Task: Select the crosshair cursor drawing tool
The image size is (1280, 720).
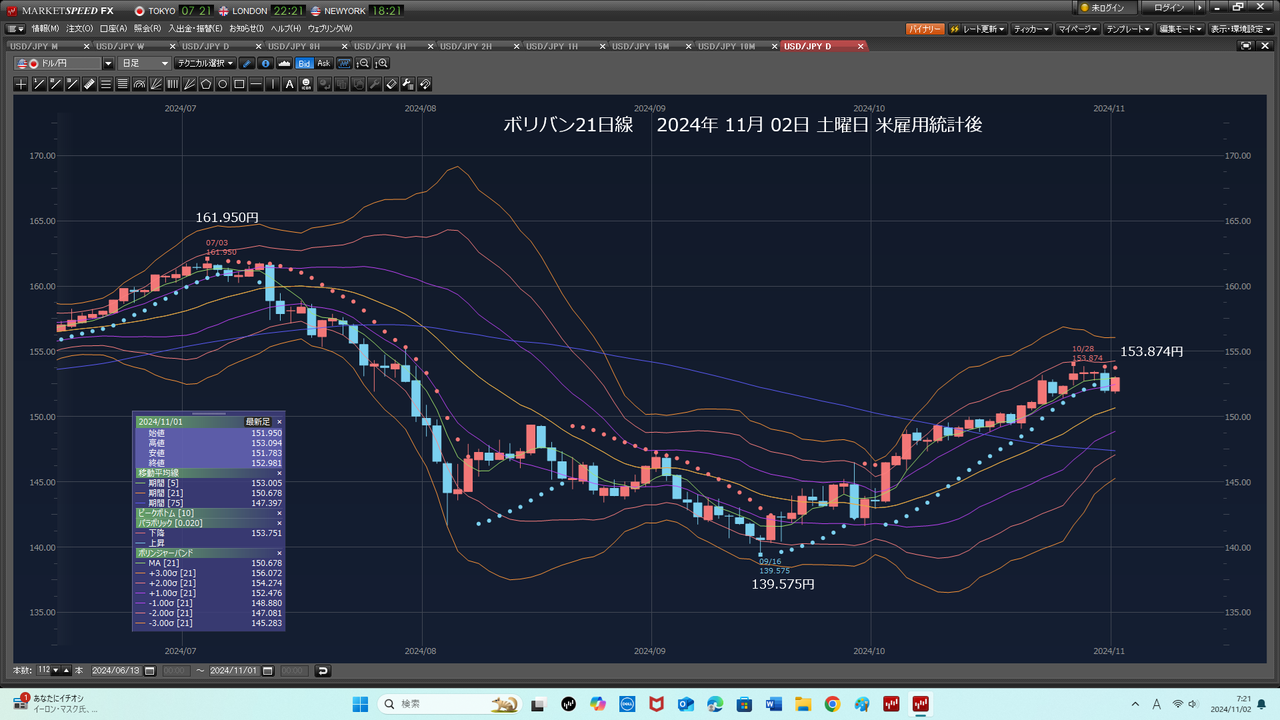Action: (x=21, y=84)
